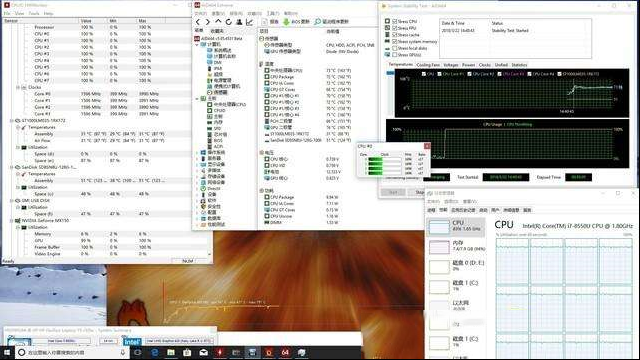Click the Intel logo in HWiNFO summary
Screen dimensions: 640x360
pyautogui.click(x=131, y=342)
